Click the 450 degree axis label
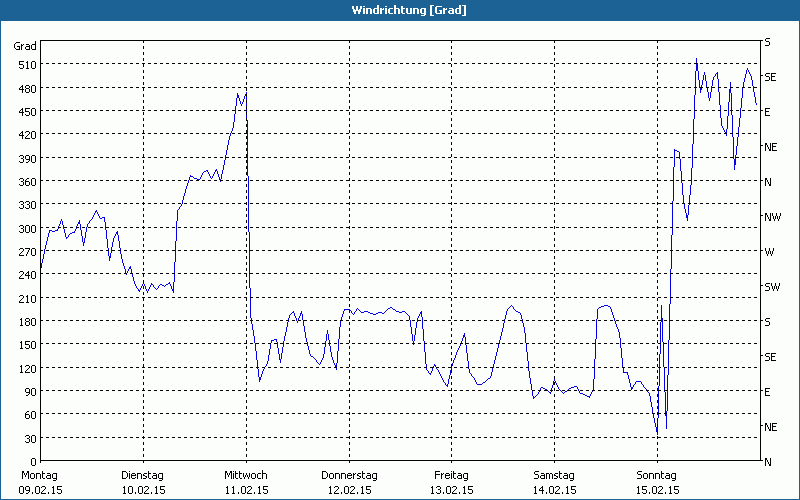The height and width of the screenshot is (500, 800). pos(28,112)
